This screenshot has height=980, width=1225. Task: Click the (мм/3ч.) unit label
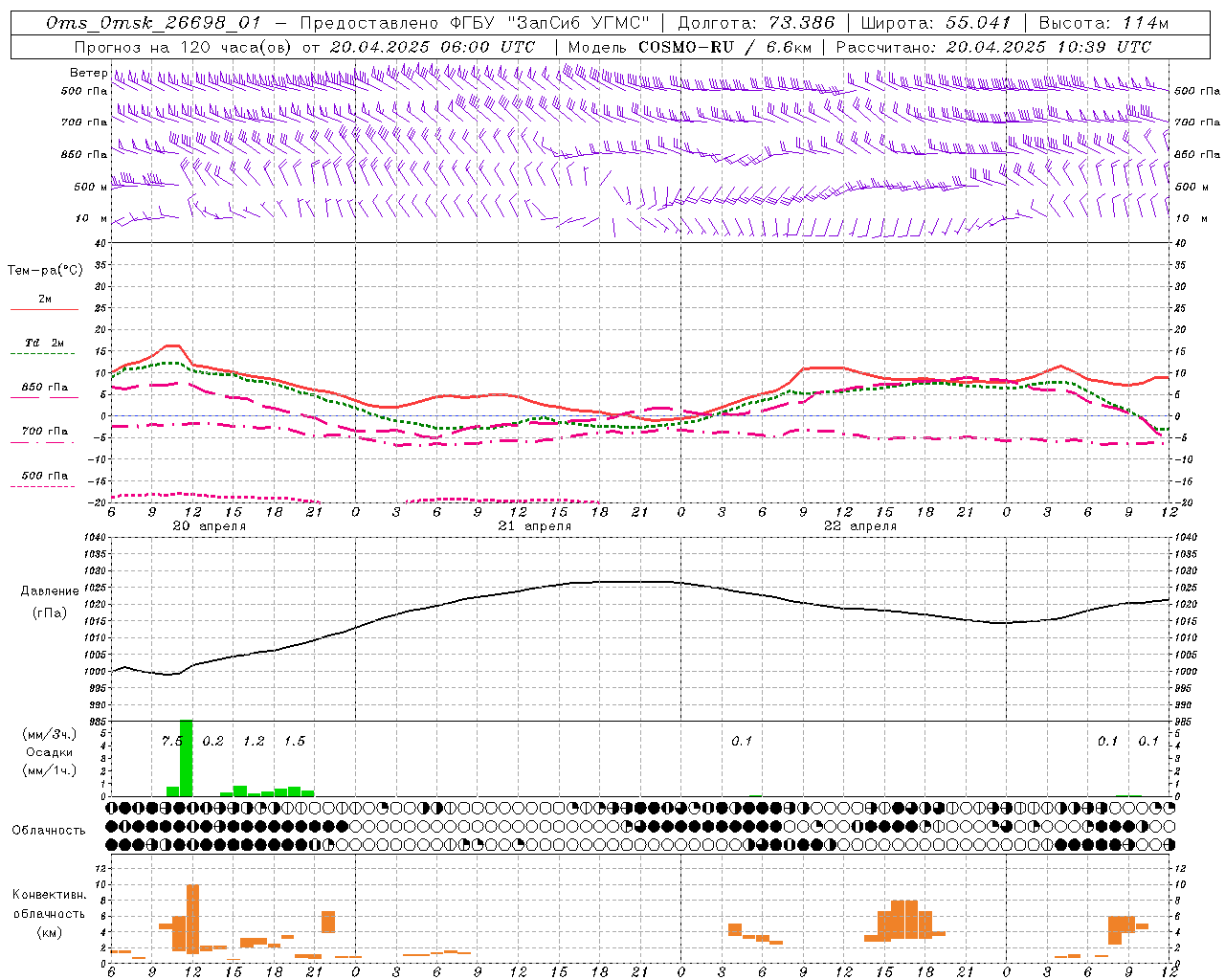click(50, 734)
